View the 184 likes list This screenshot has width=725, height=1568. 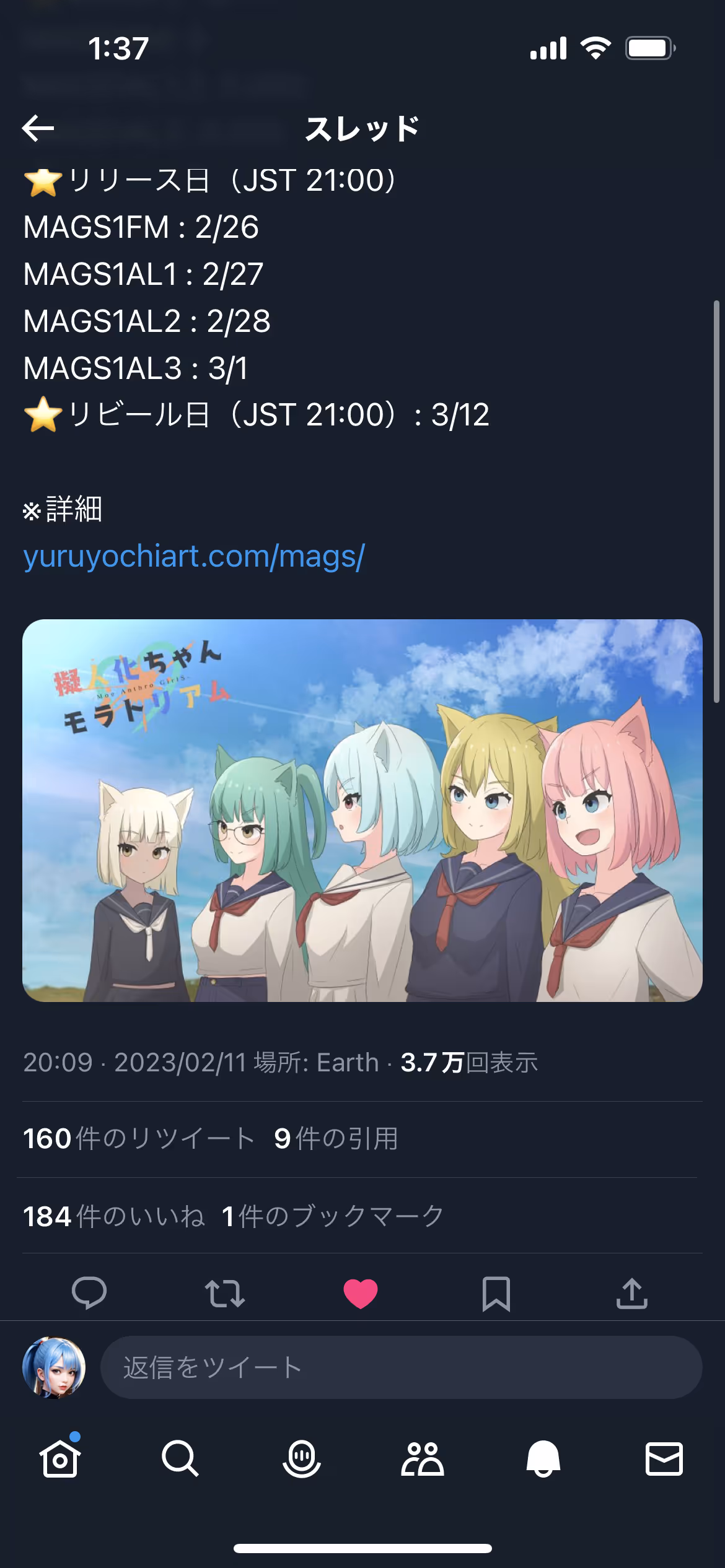click(x=114, y=1216)
